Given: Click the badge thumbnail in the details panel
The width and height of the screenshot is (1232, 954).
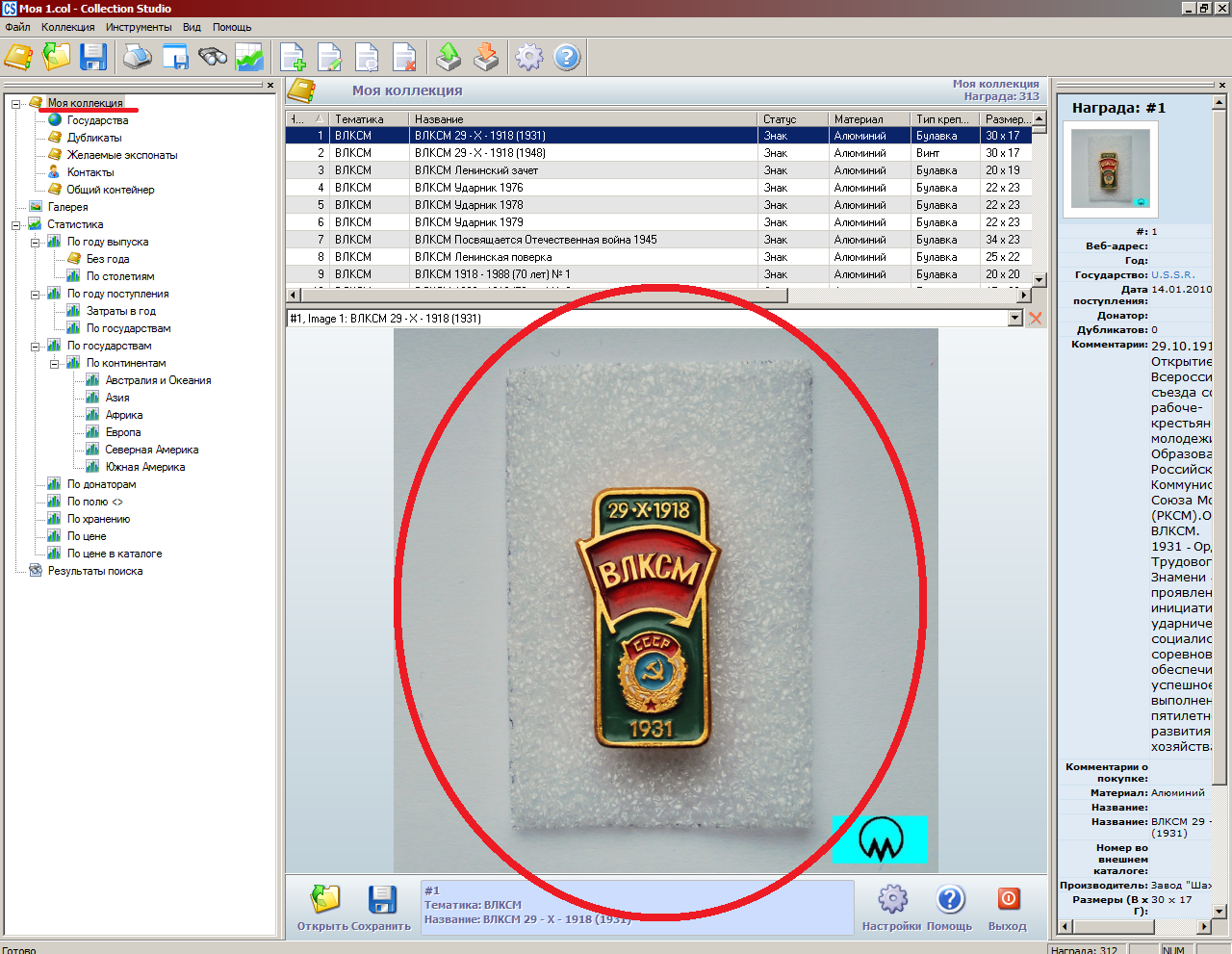Looking at the screenshot, I should 1110,170.
